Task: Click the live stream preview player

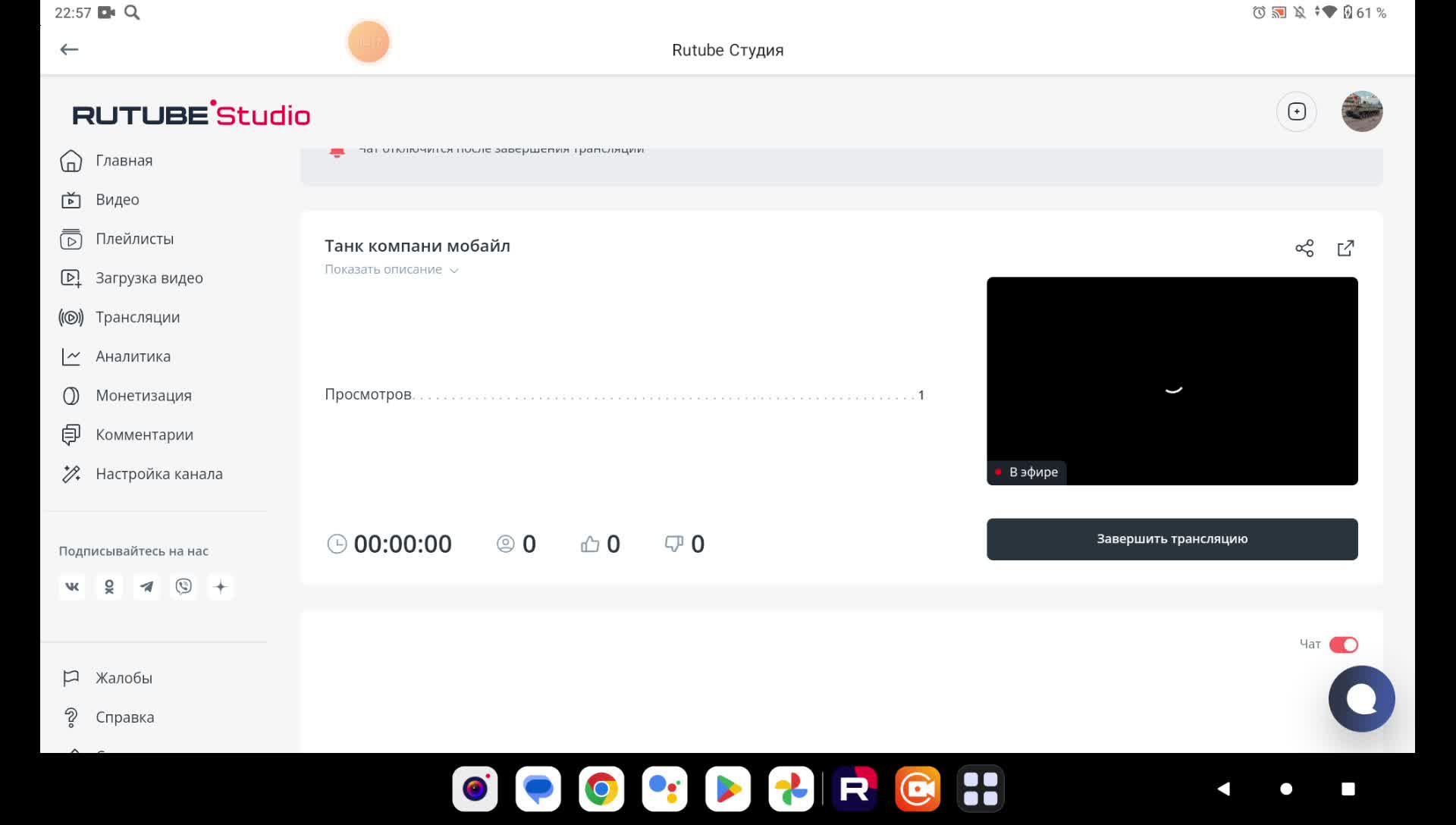Action: click(x=1172, y=381)
